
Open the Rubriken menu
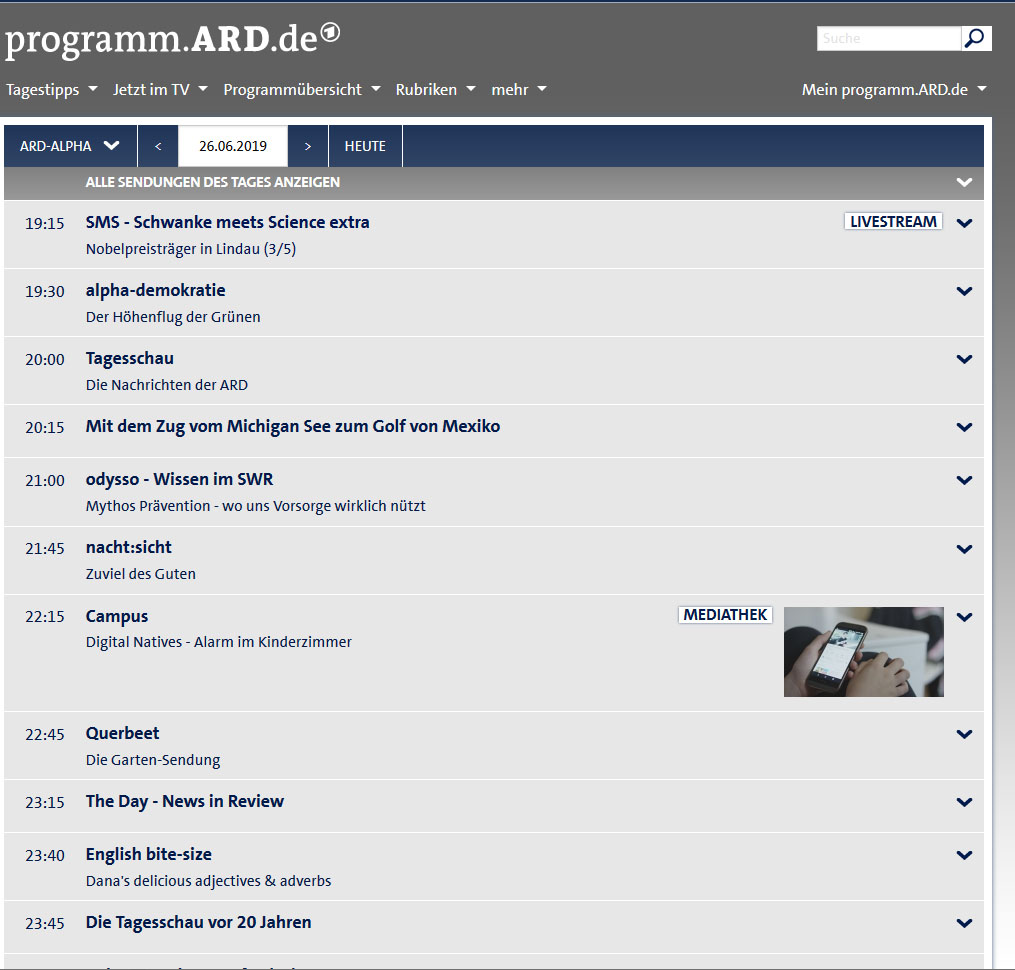[435, 89]
